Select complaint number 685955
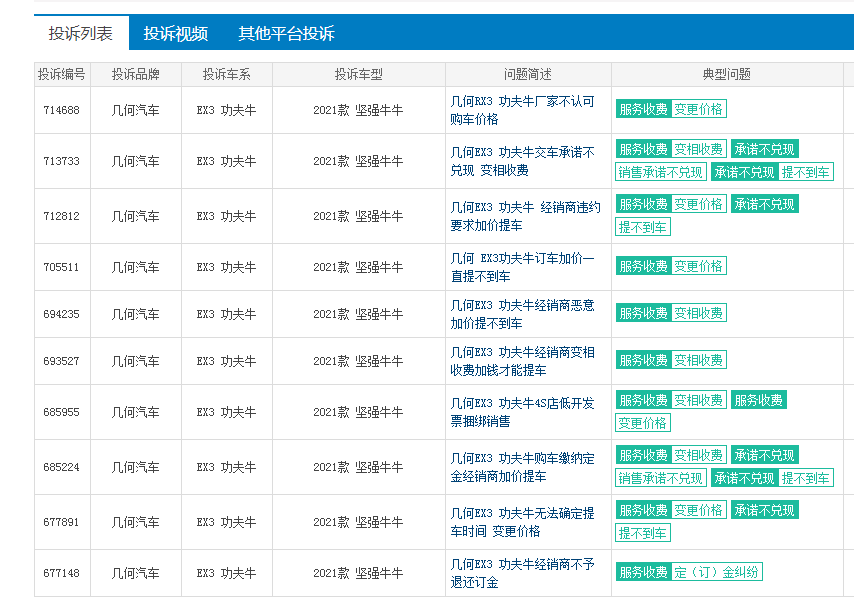This screenshot has width=854, height=605. point(62,412)
